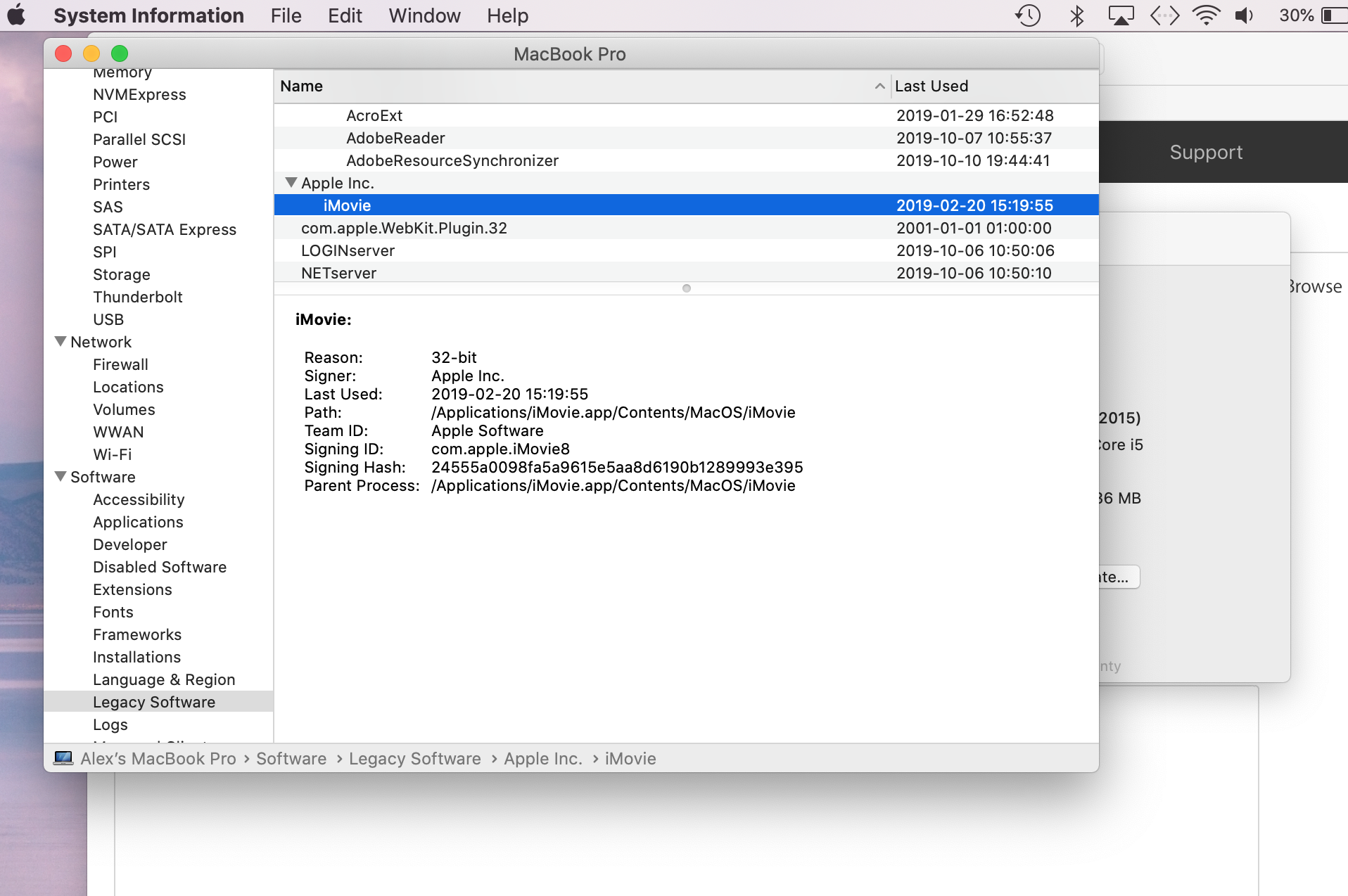This screenshot has height=896, width=1348.
Task: Click the laptop icon in the path bar
Action: click(x=63, y=758)
